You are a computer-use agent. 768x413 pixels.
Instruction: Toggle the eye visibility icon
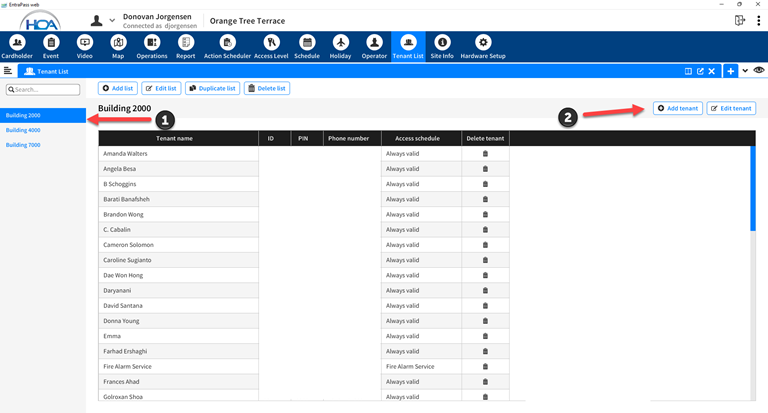click(x=759, y=71)
